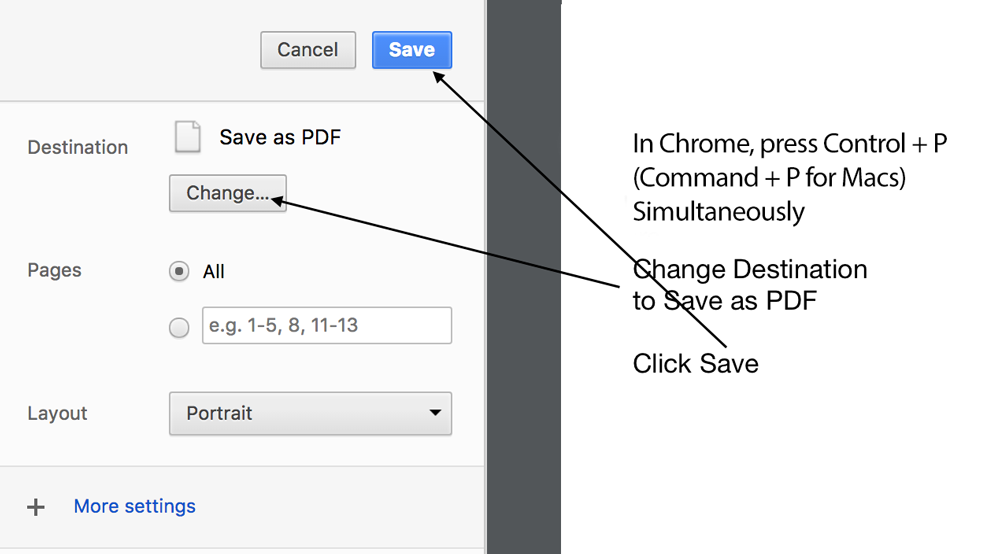Click the 'All' label next to radio
The width and height of the screenshot is (1000, 554).
point(214,272)
